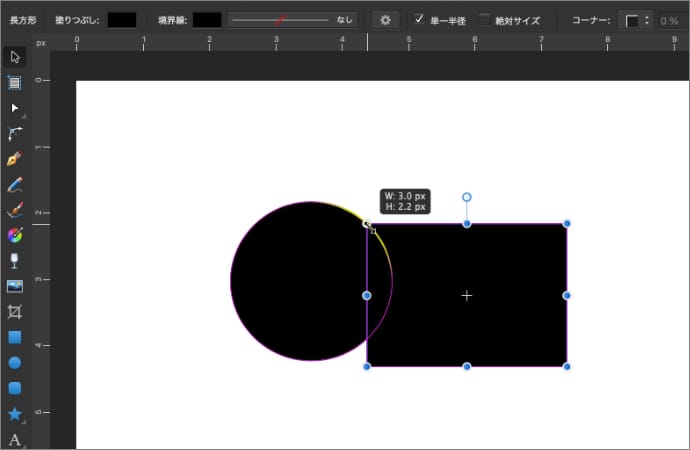This screenshot has width=690, height=450.
Task: Open the 塗りつぶし fill color swatch
Action: [x=122, y=20]
